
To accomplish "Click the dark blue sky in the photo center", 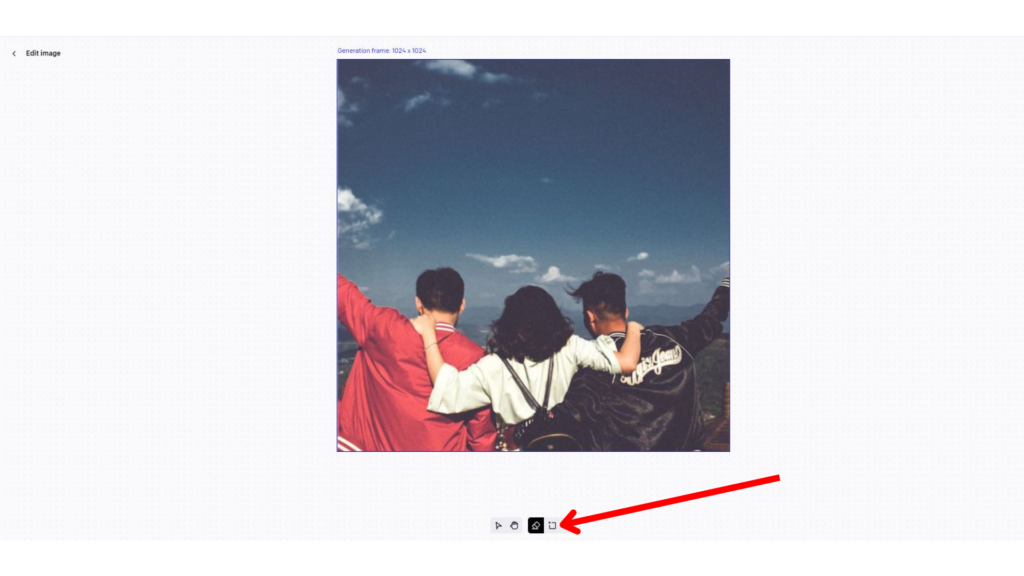I will point(533,163).
